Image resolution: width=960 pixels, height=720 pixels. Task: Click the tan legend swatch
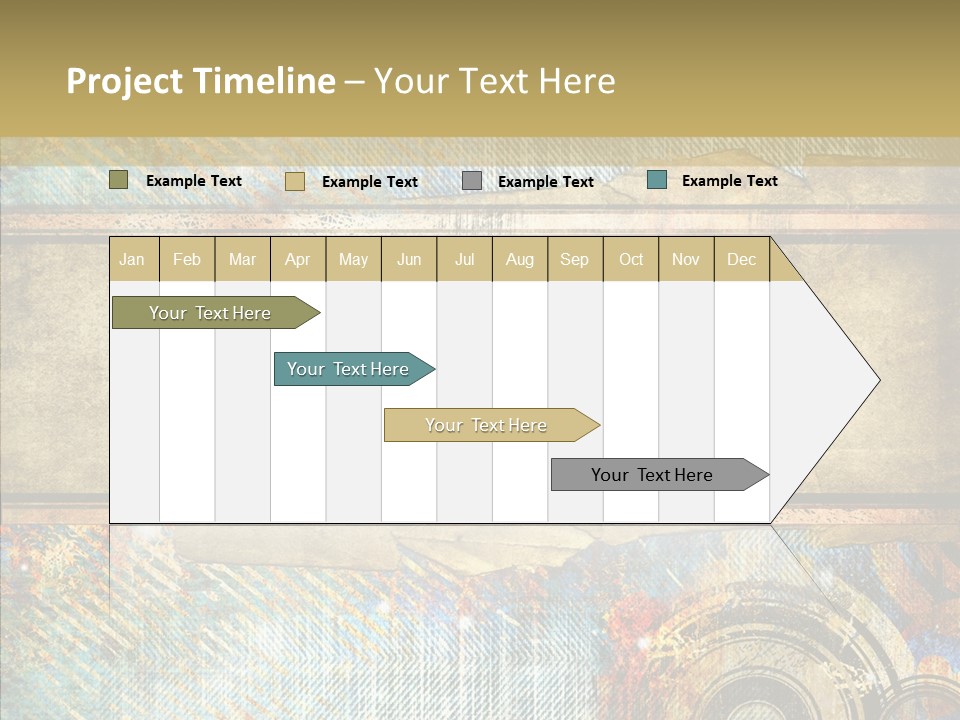pyautogui.click(x=295, y=181)
